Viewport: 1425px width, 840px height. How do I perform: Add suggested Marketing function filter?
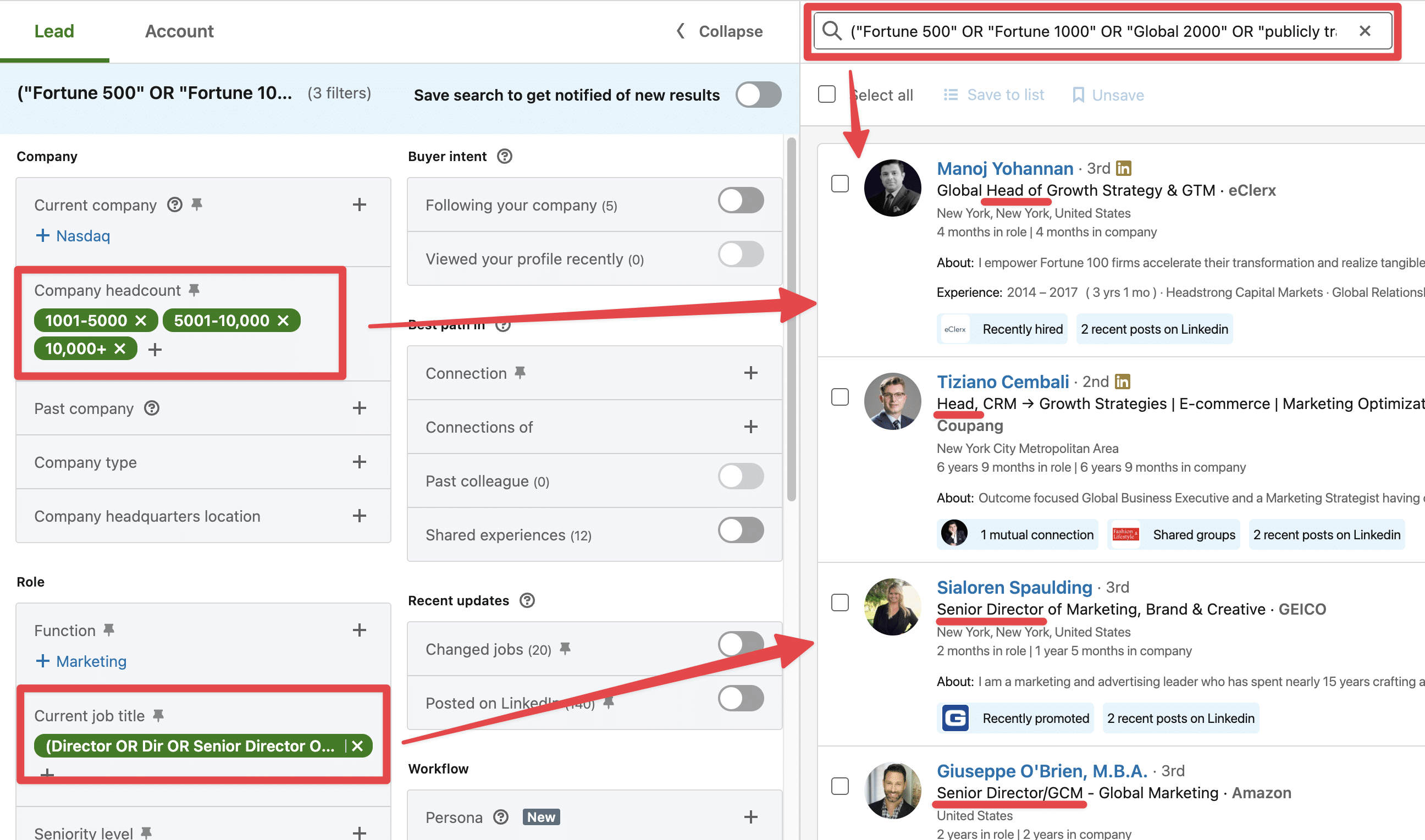81,661
